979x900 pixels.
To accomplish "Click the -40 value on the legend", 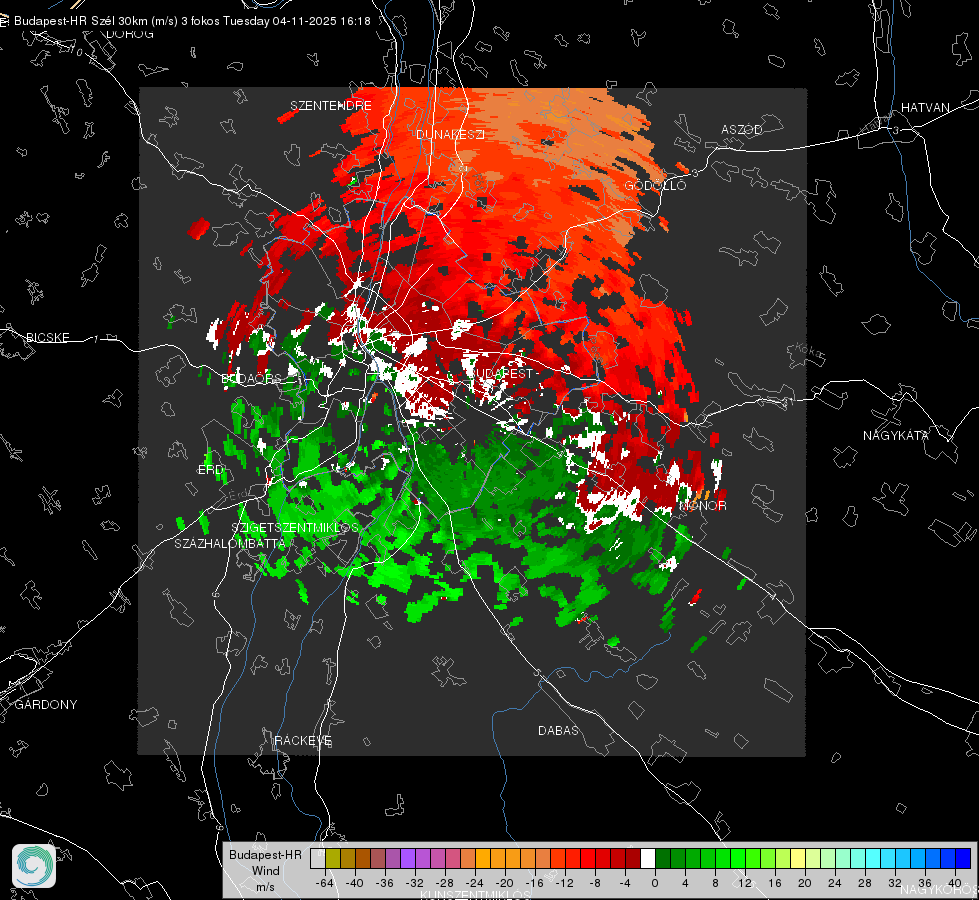I will [x=354, y=883].
